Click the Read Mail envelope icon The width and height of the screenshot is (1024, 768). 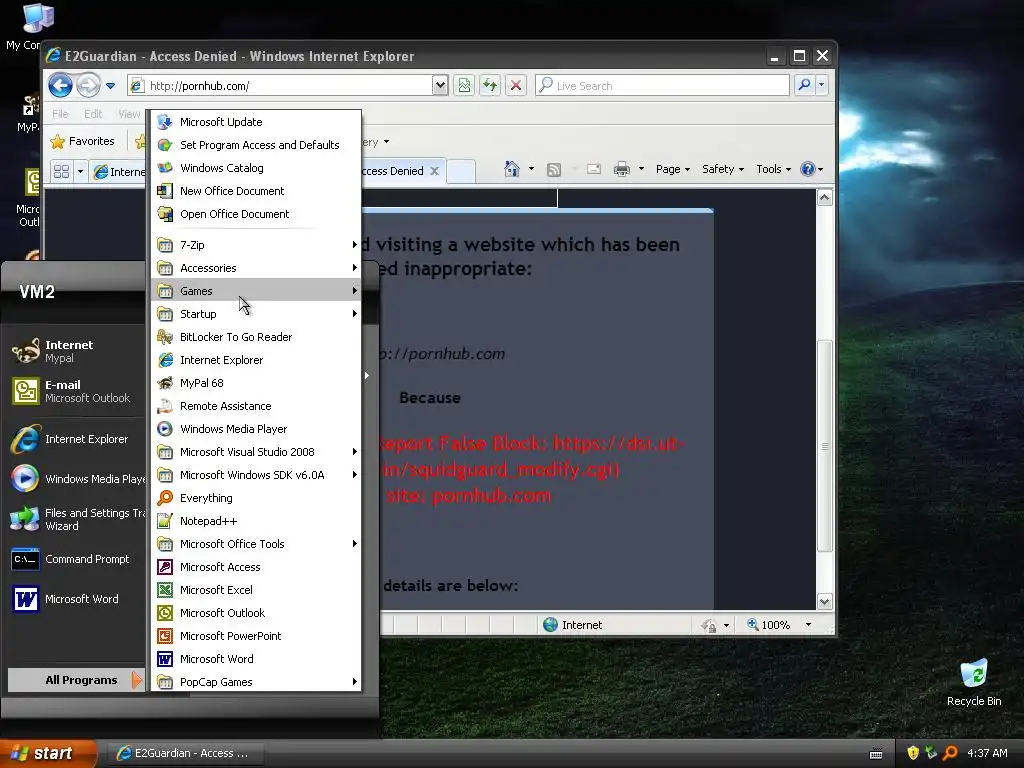[x=594, y=169]
